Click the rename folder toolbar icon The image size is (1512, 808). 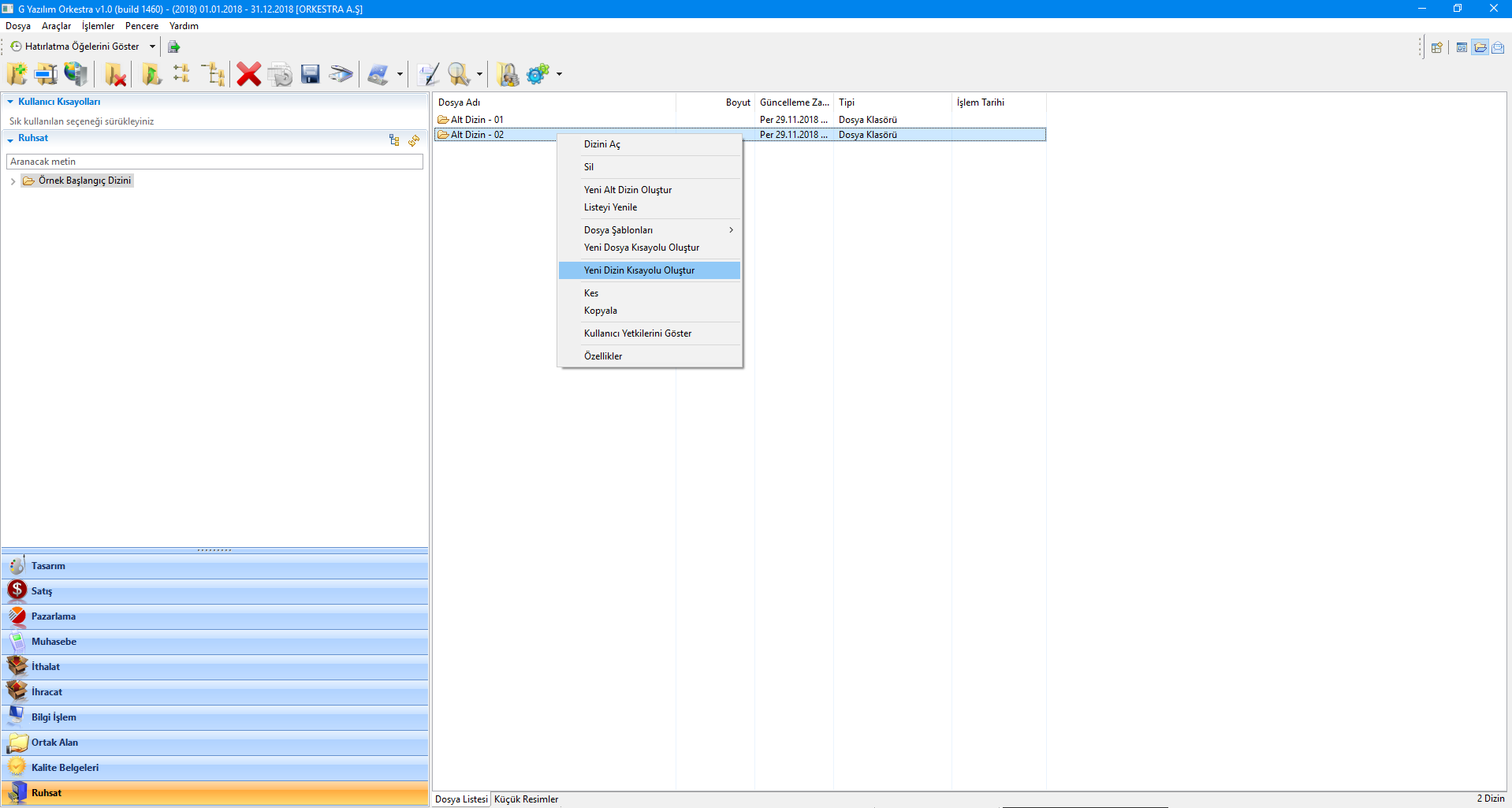[x=46, y=74]
